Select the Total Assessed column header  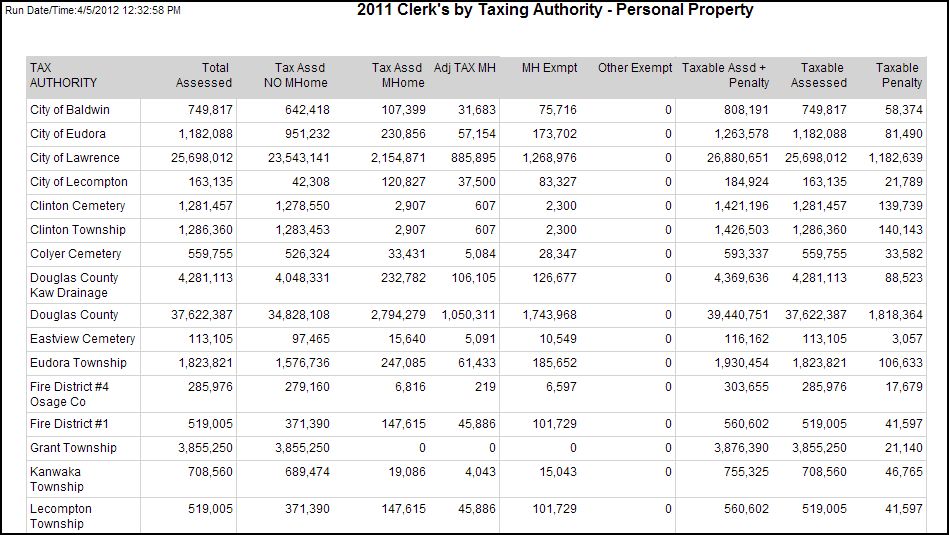pos(203,75)
